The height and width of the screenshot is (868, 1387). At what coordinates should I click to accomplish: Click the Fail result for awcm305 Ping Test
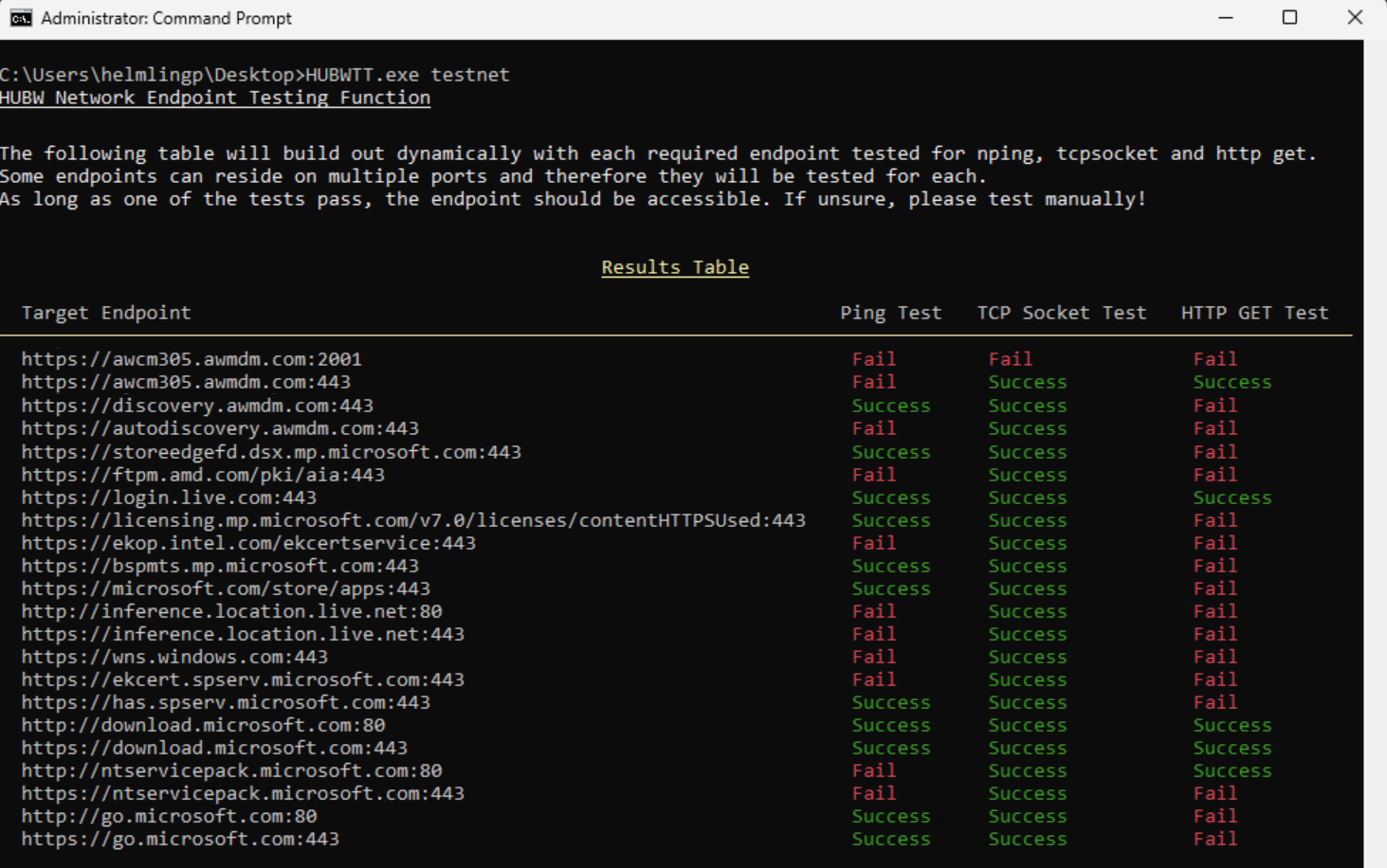pos(873,358)
